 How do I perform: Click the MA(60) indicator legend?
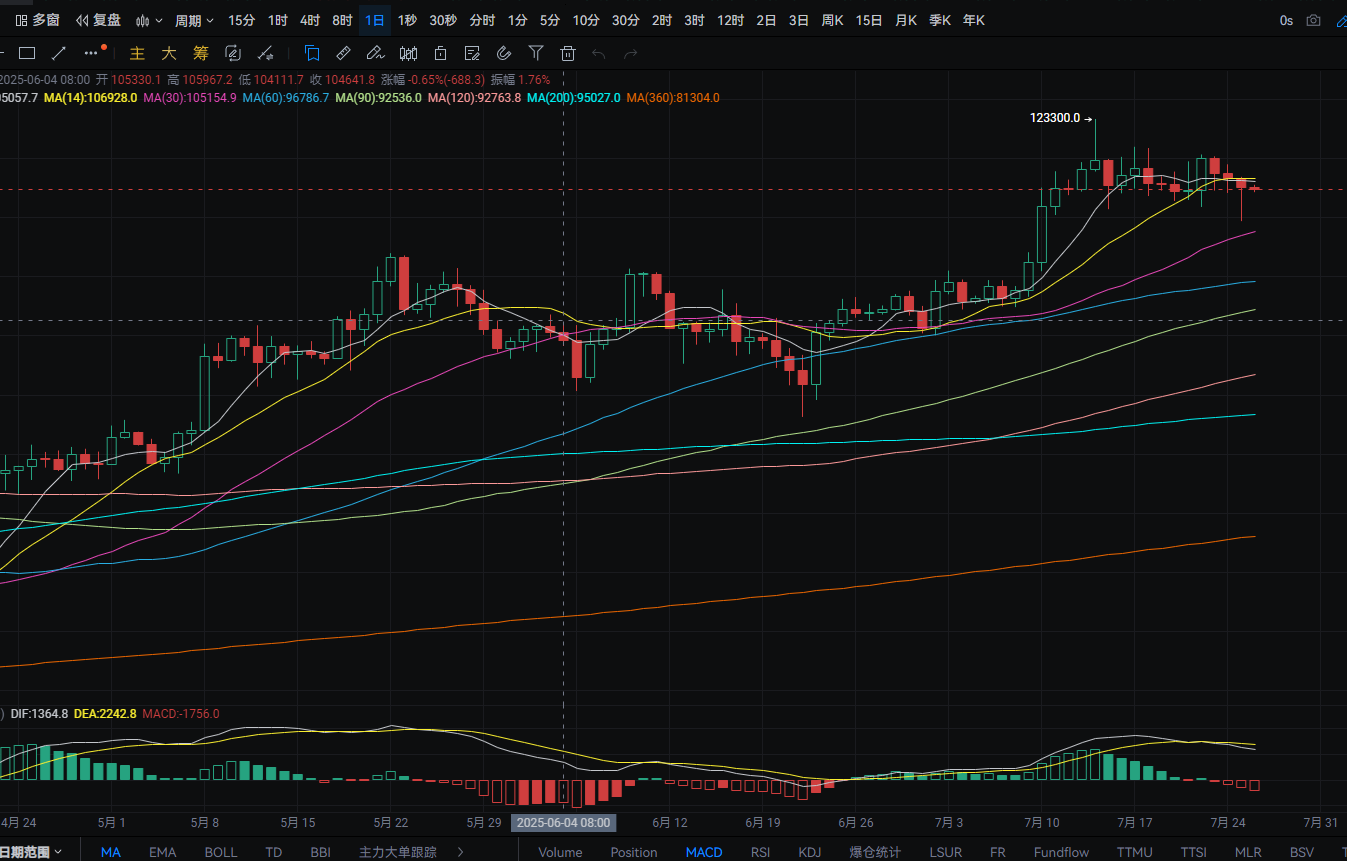click(285, 98)
